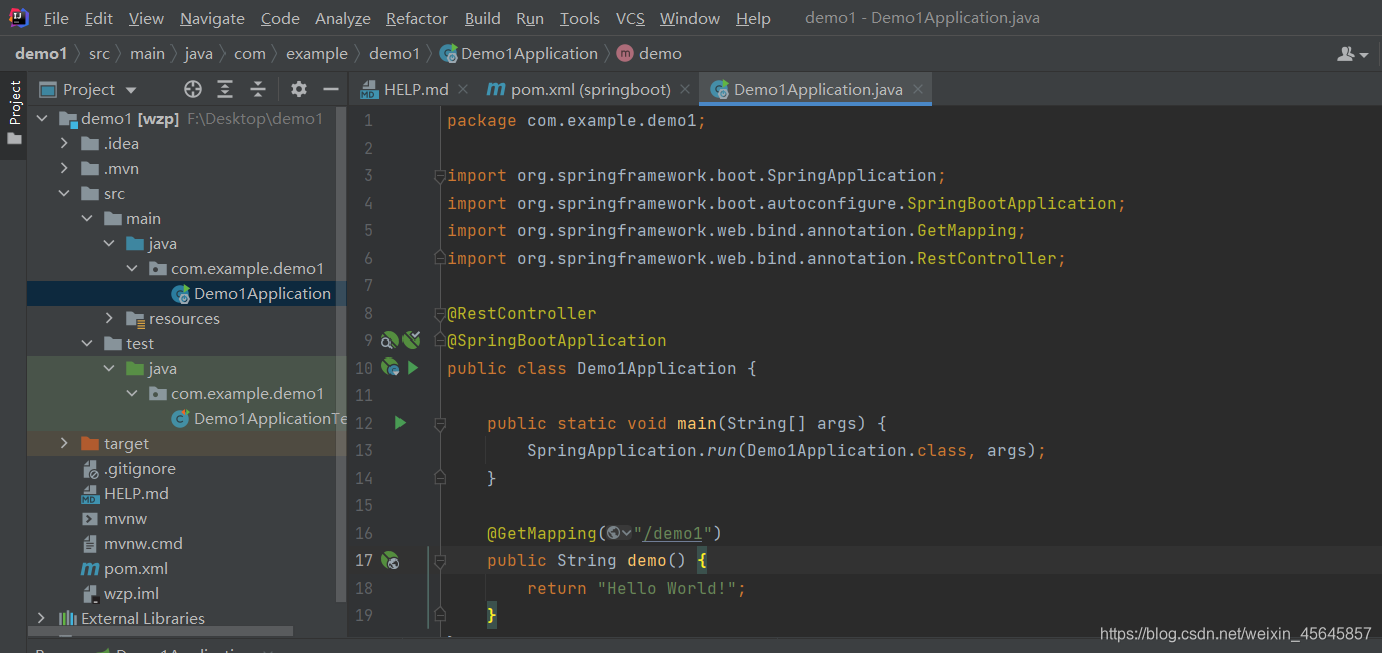This screenshot has height=653, width=1382.
Task: Expand the .idea folder
Action: [x=64, y=143]
